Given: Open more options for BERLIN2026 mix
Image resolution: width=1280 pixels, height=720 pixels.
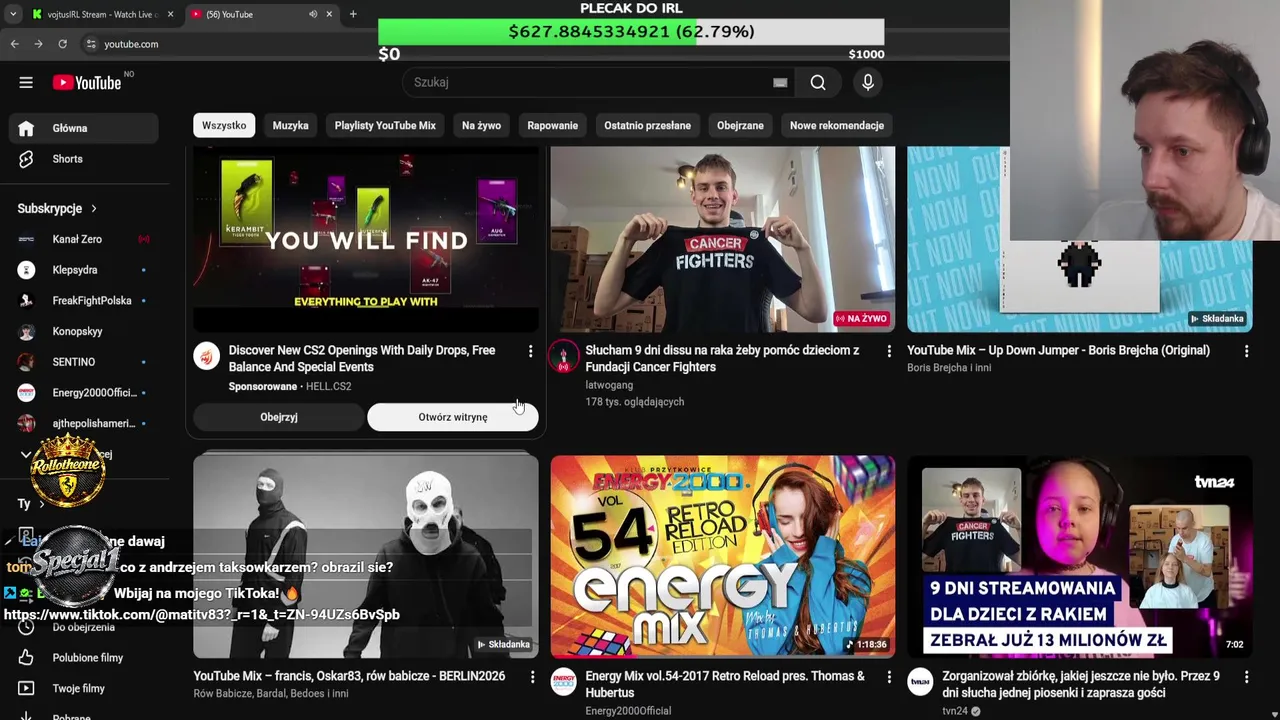Looking at the screenshot, I should coord(532,677).
